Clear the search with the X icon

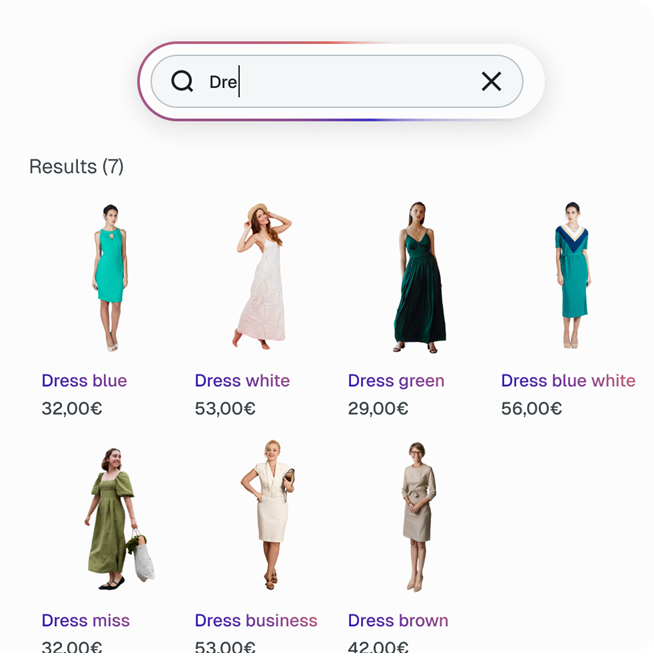click(491, 82)
